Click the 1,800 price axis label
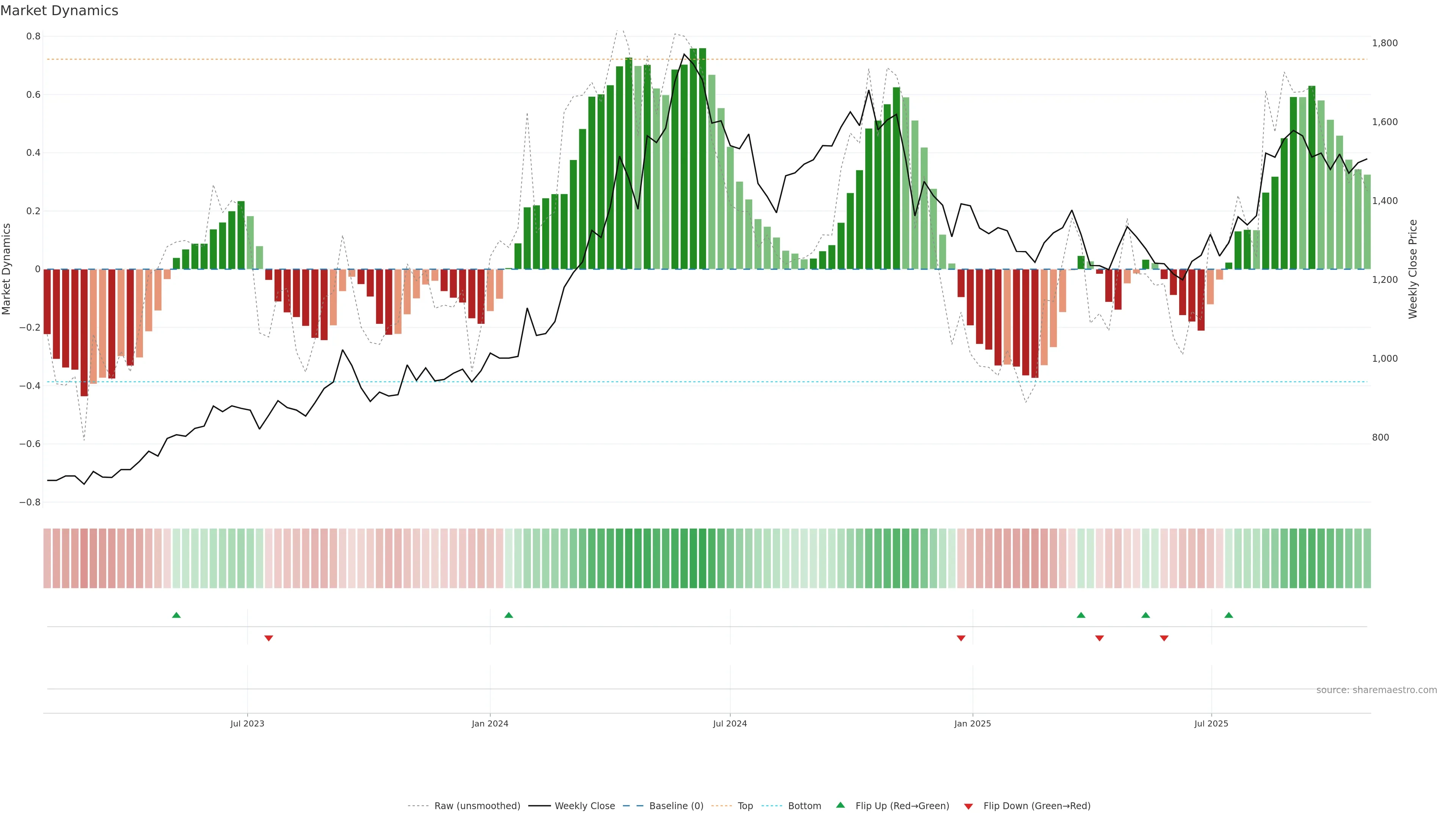The width and height of the screenshot is (1456, 819). 1384,43
